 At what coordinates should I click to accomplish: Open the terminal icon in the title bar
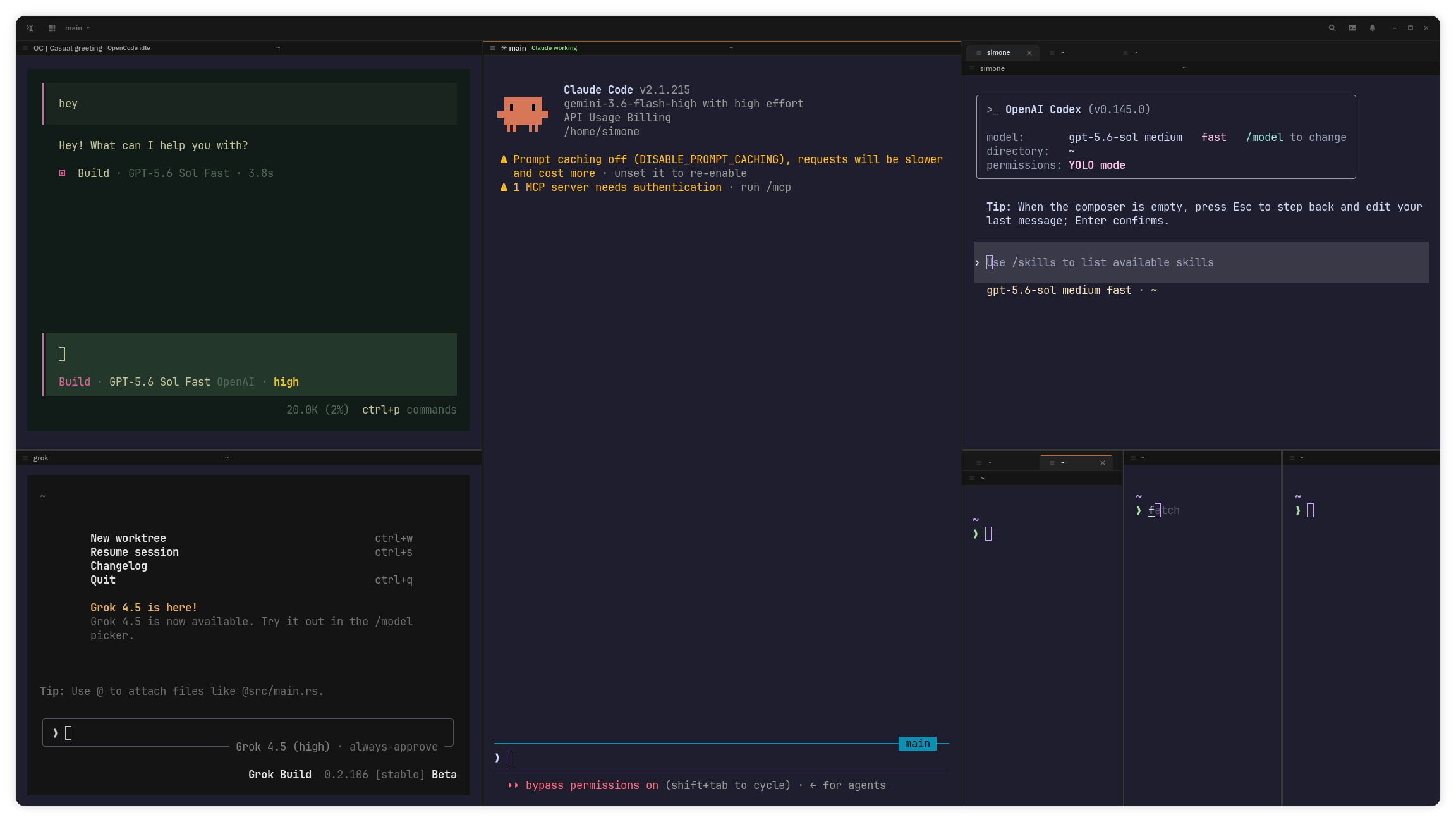1352,28
